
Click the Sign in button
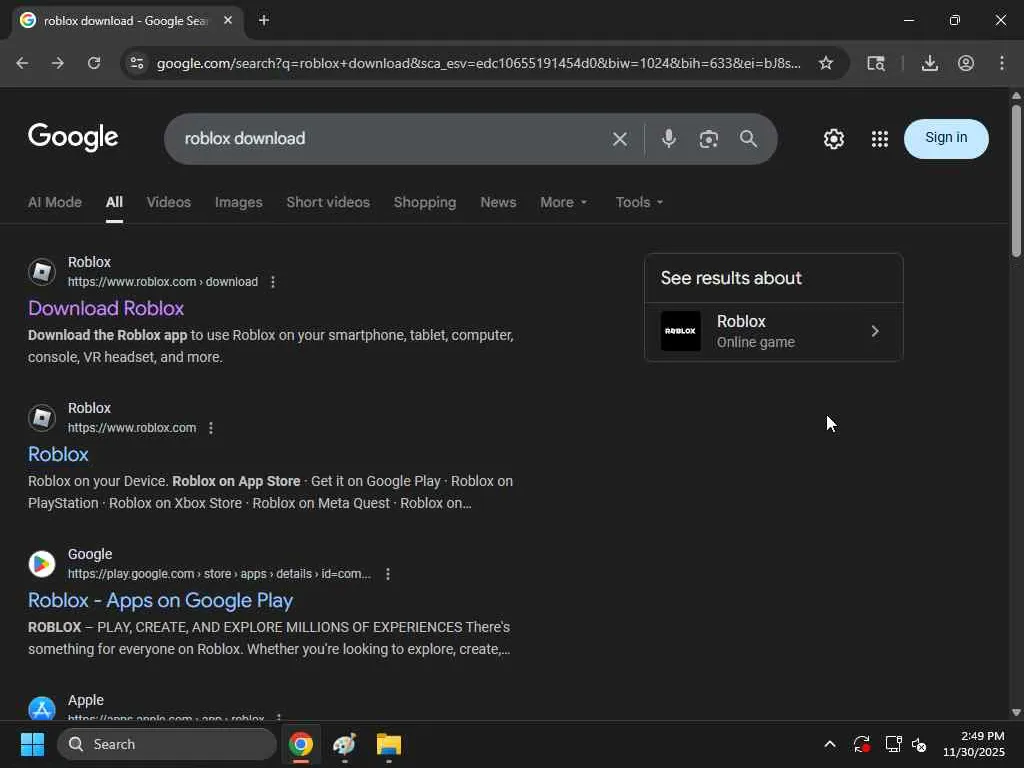[946, 138]
